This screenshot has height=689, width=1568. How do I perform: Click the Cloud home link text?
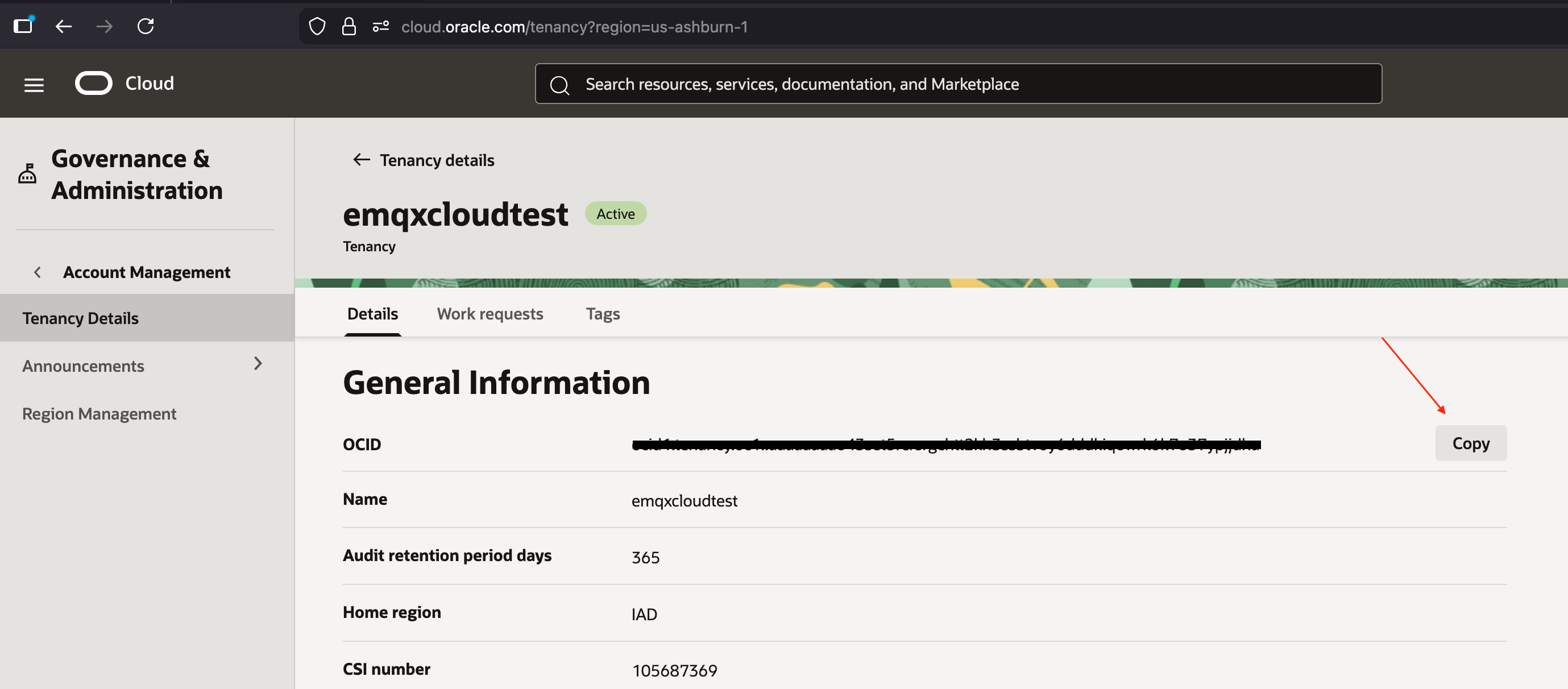coord(150,84)
